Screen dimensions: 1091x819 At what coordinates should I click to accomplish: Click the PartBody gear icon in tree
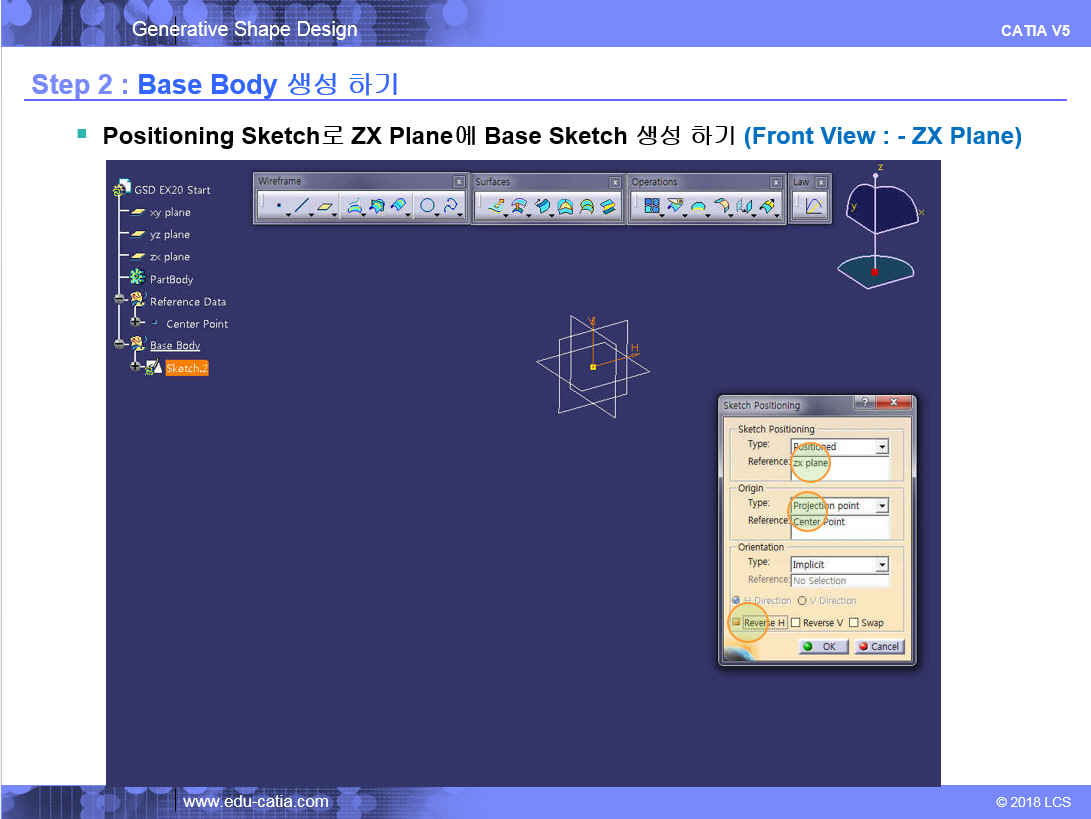click(x=138, y=279)
